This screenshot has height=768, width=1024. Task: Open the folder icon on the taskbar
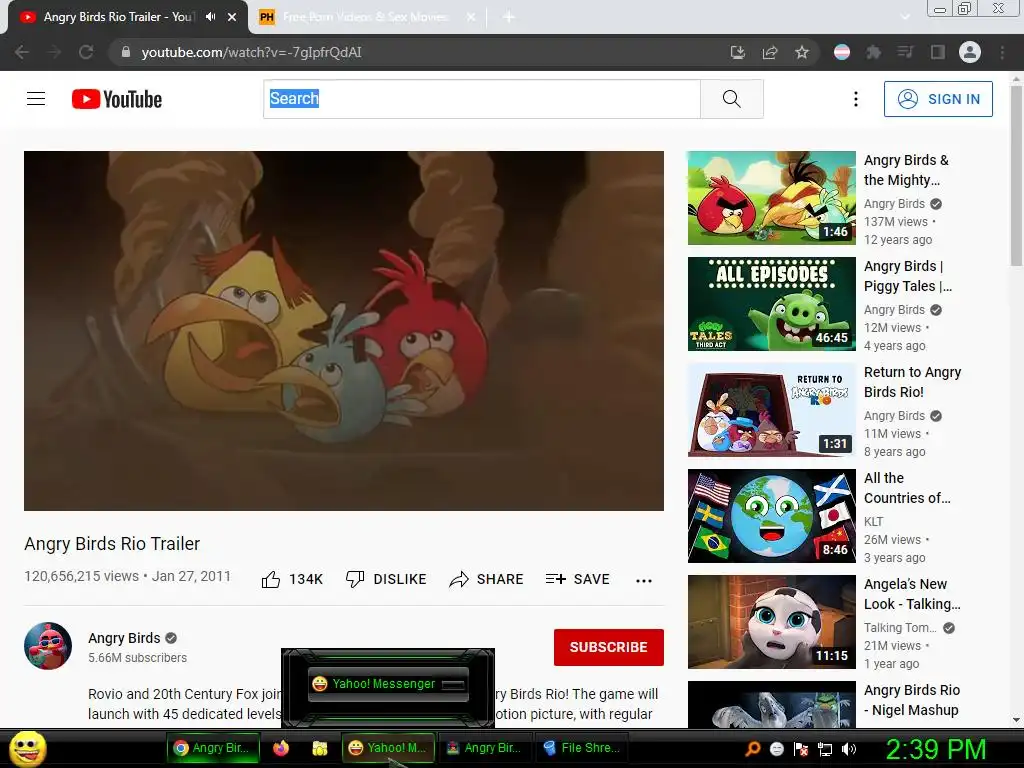tap(319, 748)
